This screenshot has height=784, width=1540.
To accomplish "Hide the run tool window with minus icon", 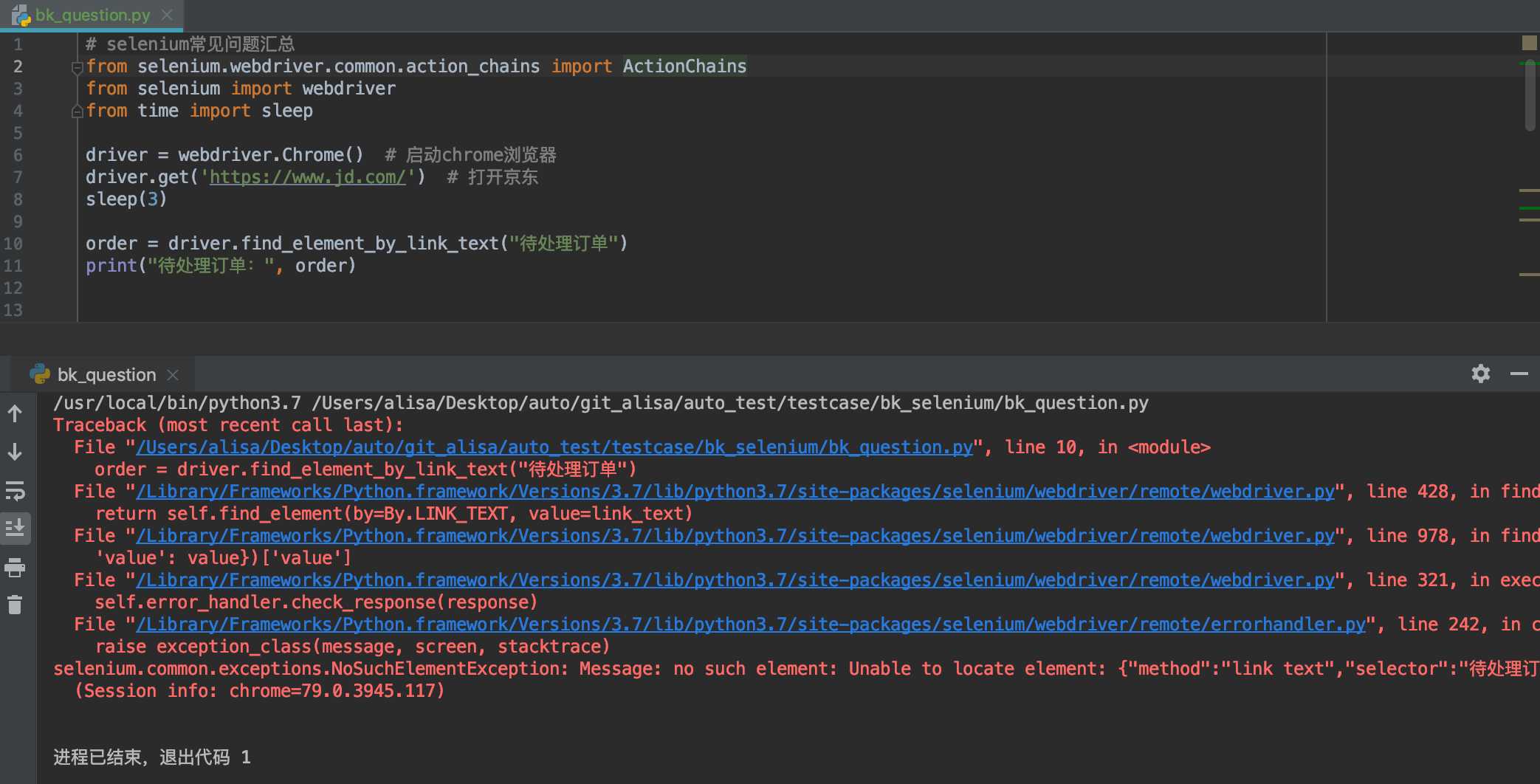I will [1519, 374].
